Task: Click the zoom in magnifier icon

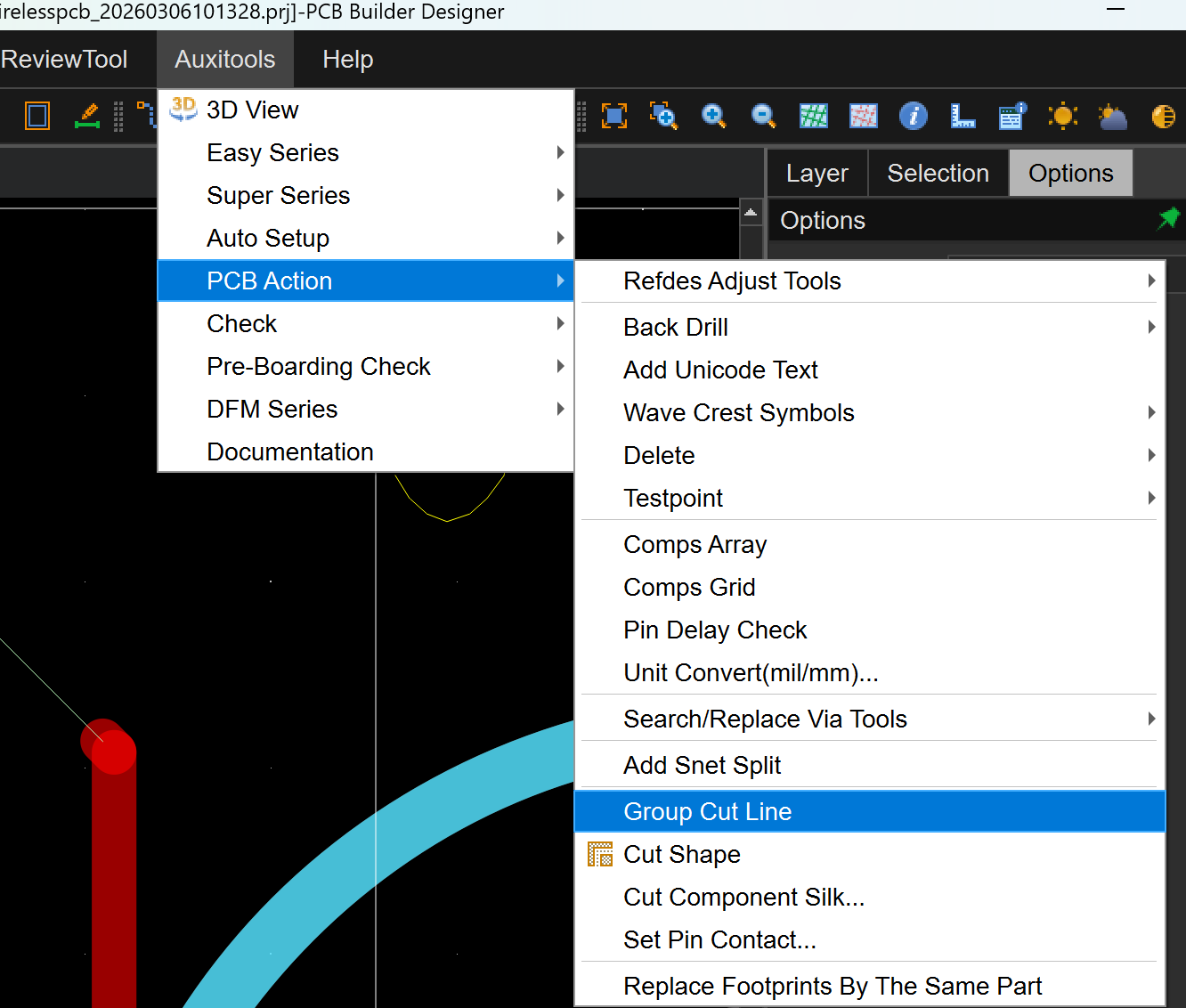Action: (713, 116)
